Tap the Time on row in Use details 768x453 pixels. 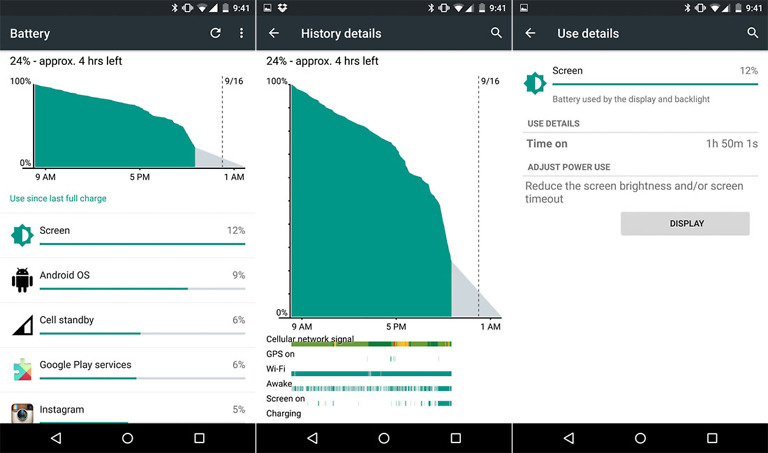[642, 143]
